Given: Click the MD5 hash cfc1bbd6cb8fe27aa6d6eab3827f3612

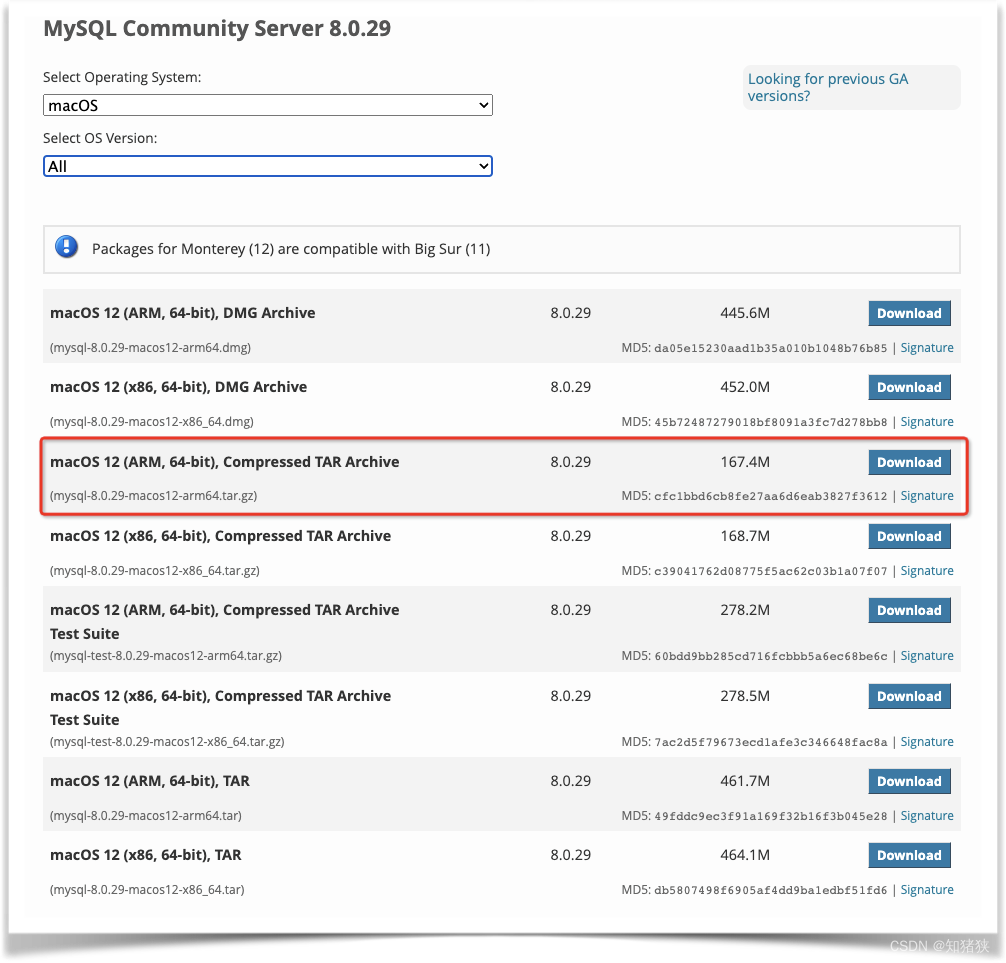Looking at the screenshot, I should tap(771, 497).
